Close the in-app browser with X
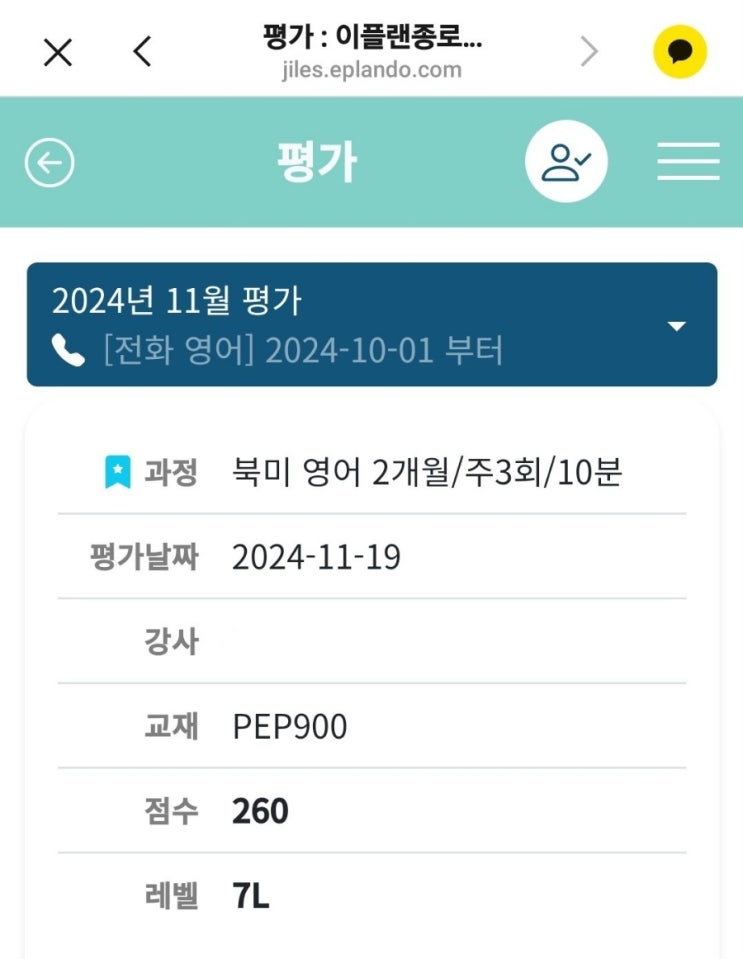The height and width of the screenshot is (959, 743). (x=58, y=52)
